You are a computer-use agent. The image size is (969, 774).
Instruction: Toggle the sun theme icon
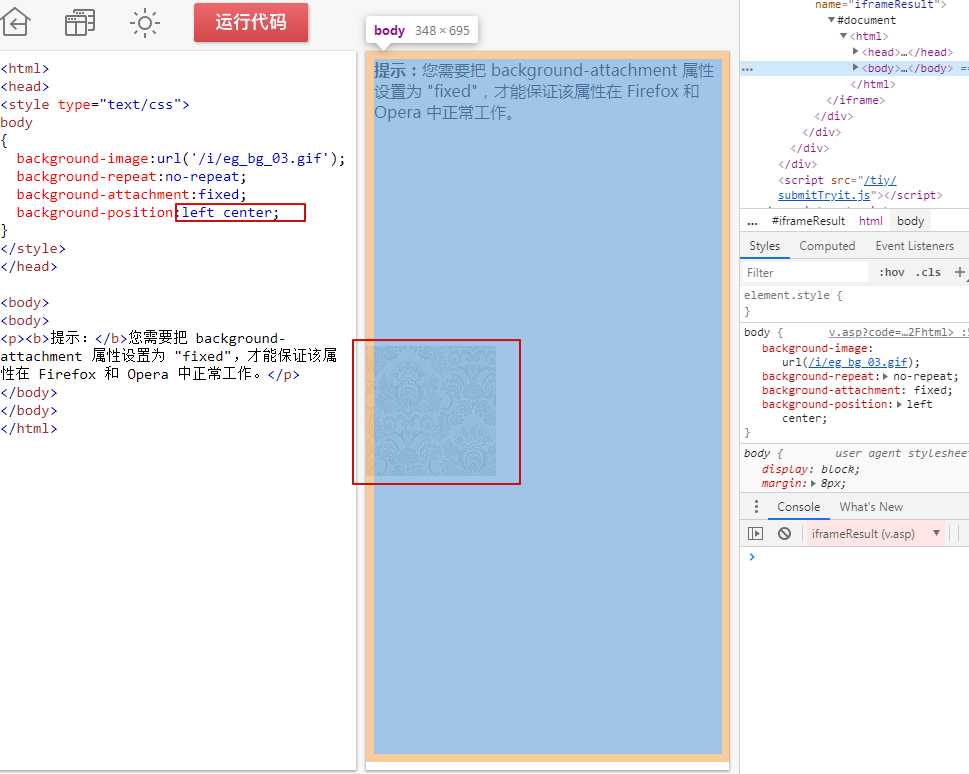point(145,23)
